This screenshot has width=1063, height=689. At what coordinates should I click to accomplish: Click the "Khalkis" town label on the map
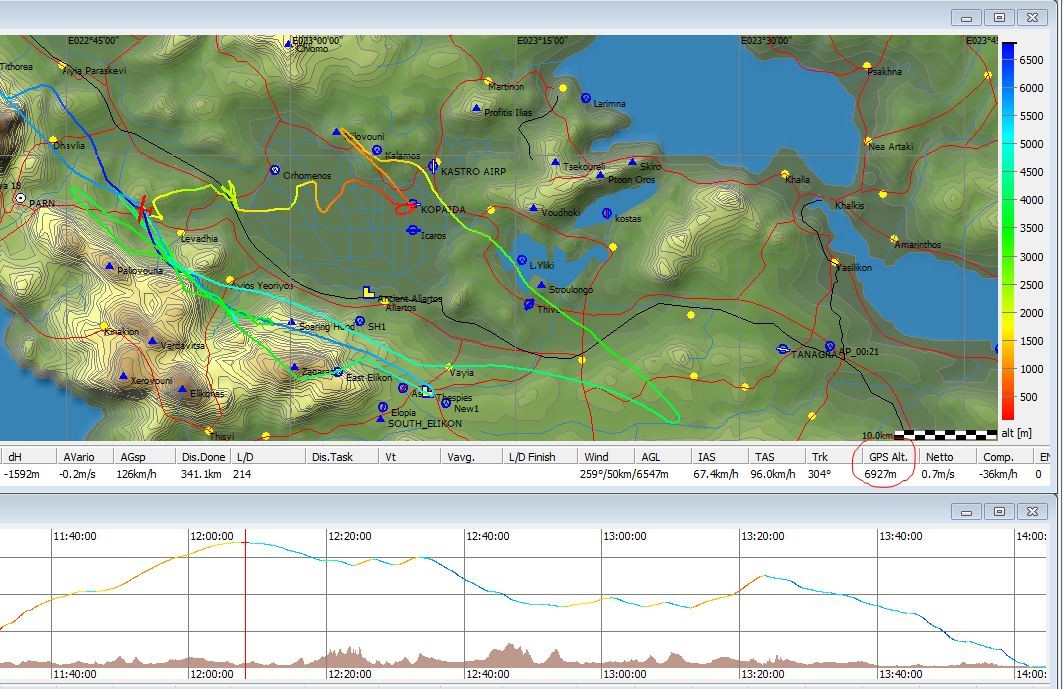tap(849, 205)
